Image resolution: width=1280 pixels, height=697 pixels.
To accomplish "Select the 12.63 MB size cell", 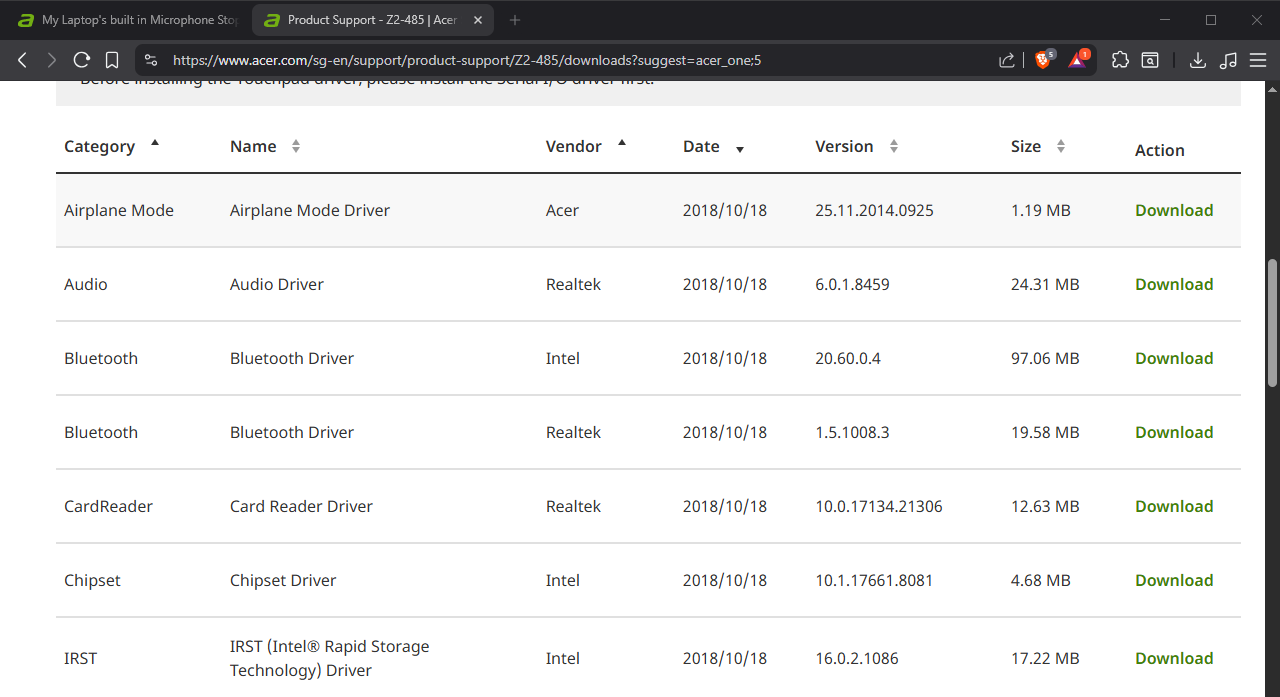I will [x=1045, y=506].
